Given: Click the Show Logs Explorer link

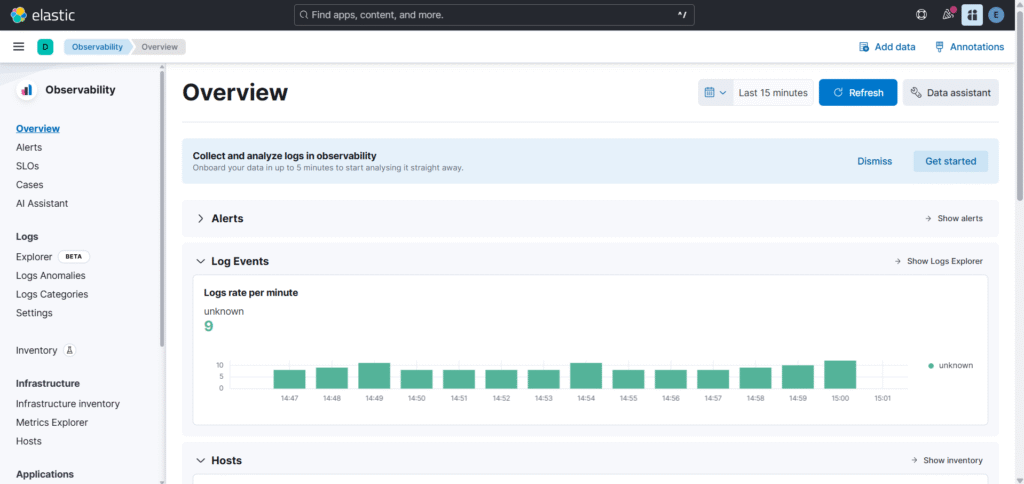Looking at the screenshot, I should (938, 261).
